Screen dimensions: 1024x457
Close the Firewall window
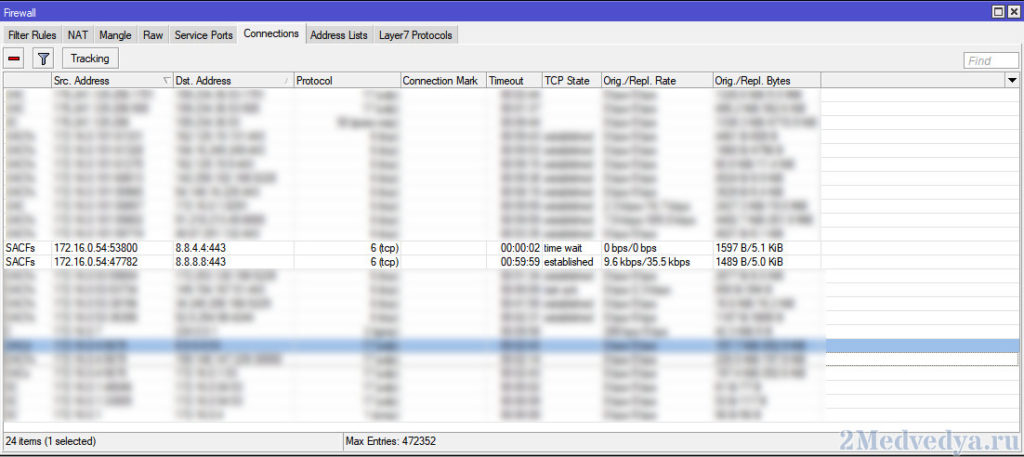(x=1012, y=11)
